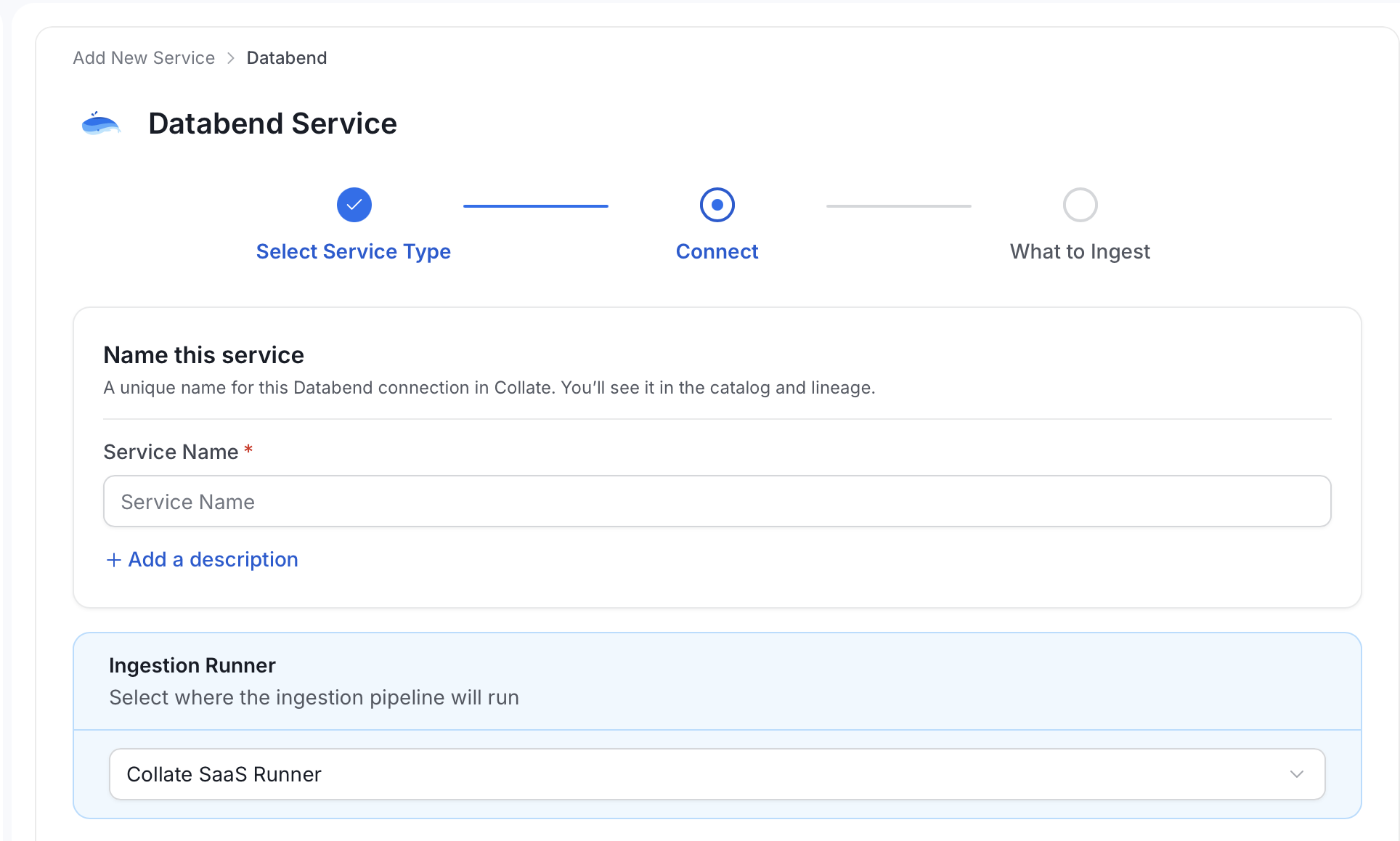Click the Name this service heading
This screenshot has height=841, width=1400.
pos(204,355)
